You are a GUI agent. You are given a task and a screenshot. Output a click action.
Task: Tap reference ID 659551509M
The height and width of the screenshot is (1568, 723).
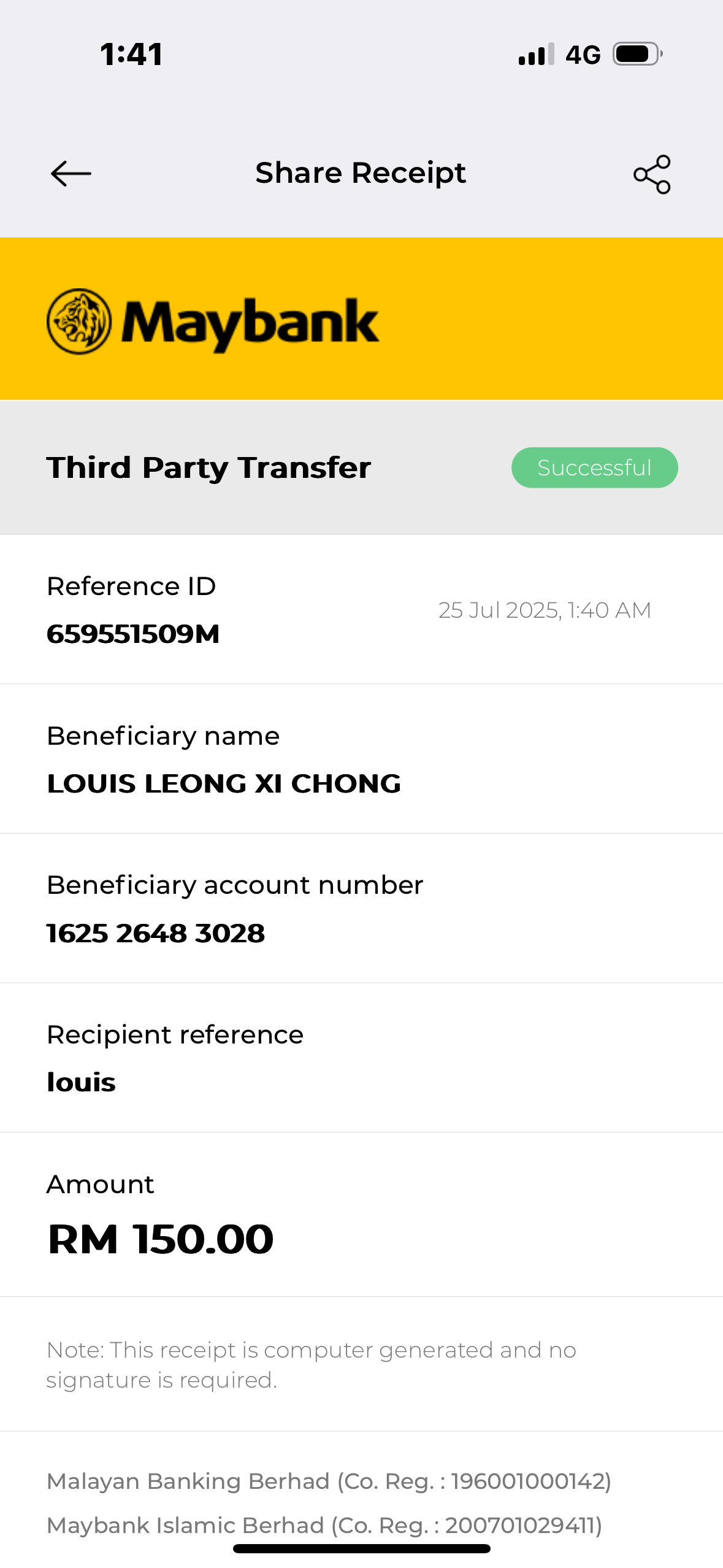133,634
